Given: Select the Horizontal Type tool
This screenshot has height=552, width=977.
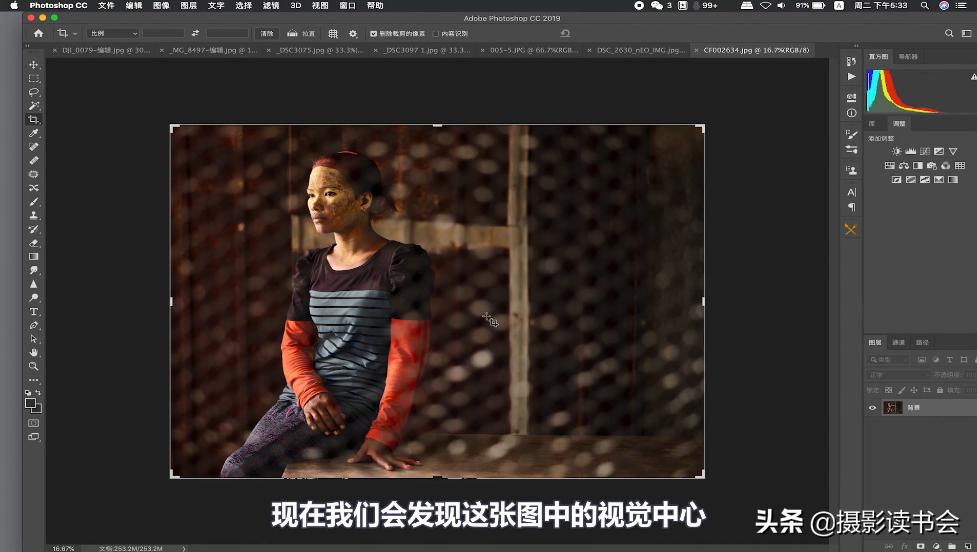Looking at the screenshot, I should (x=34, y=312).
